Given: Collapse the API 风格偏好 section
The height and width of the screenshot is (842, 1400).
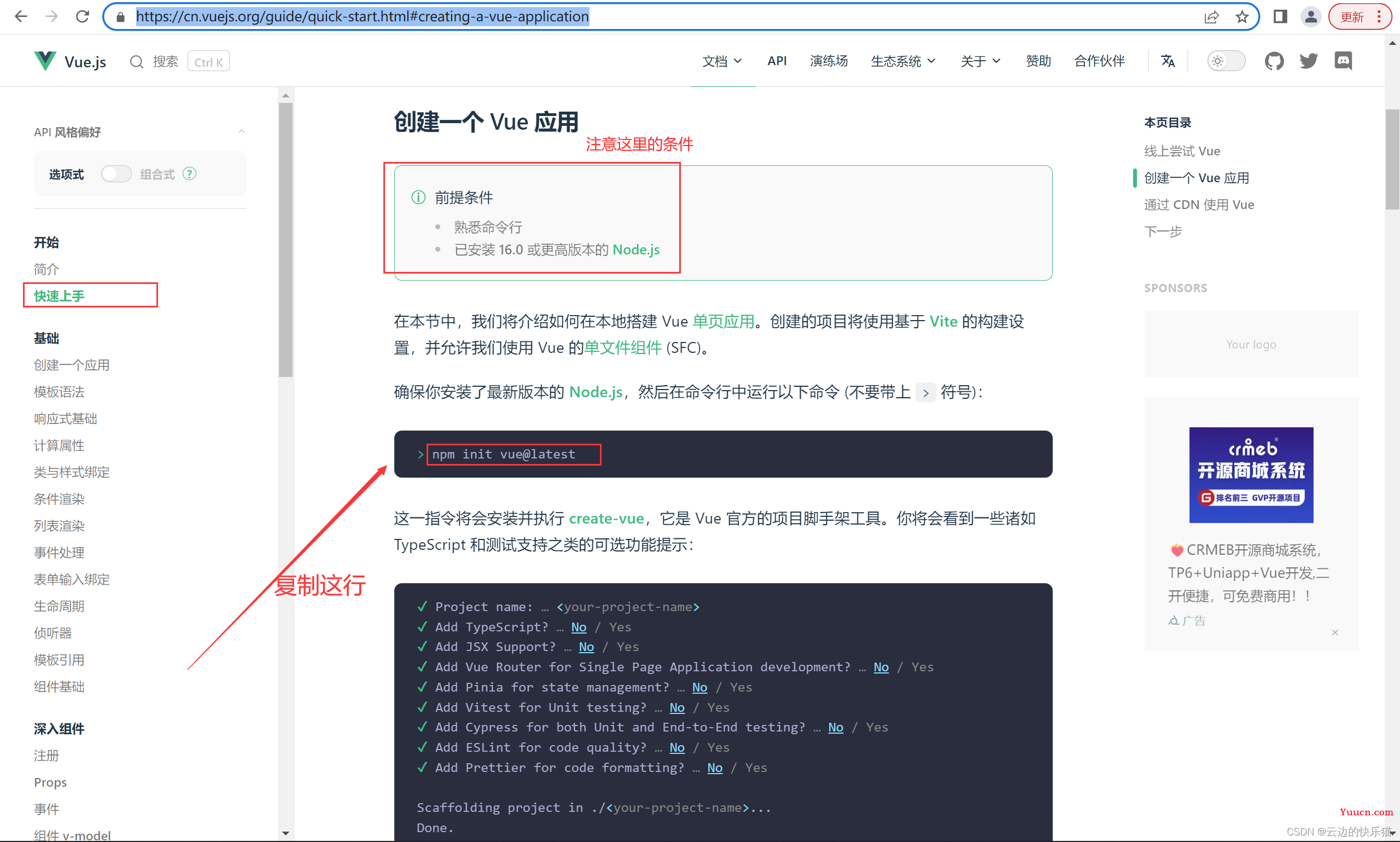Looking at the screenshot, I should pyautogui.click(x=242, y=132).
